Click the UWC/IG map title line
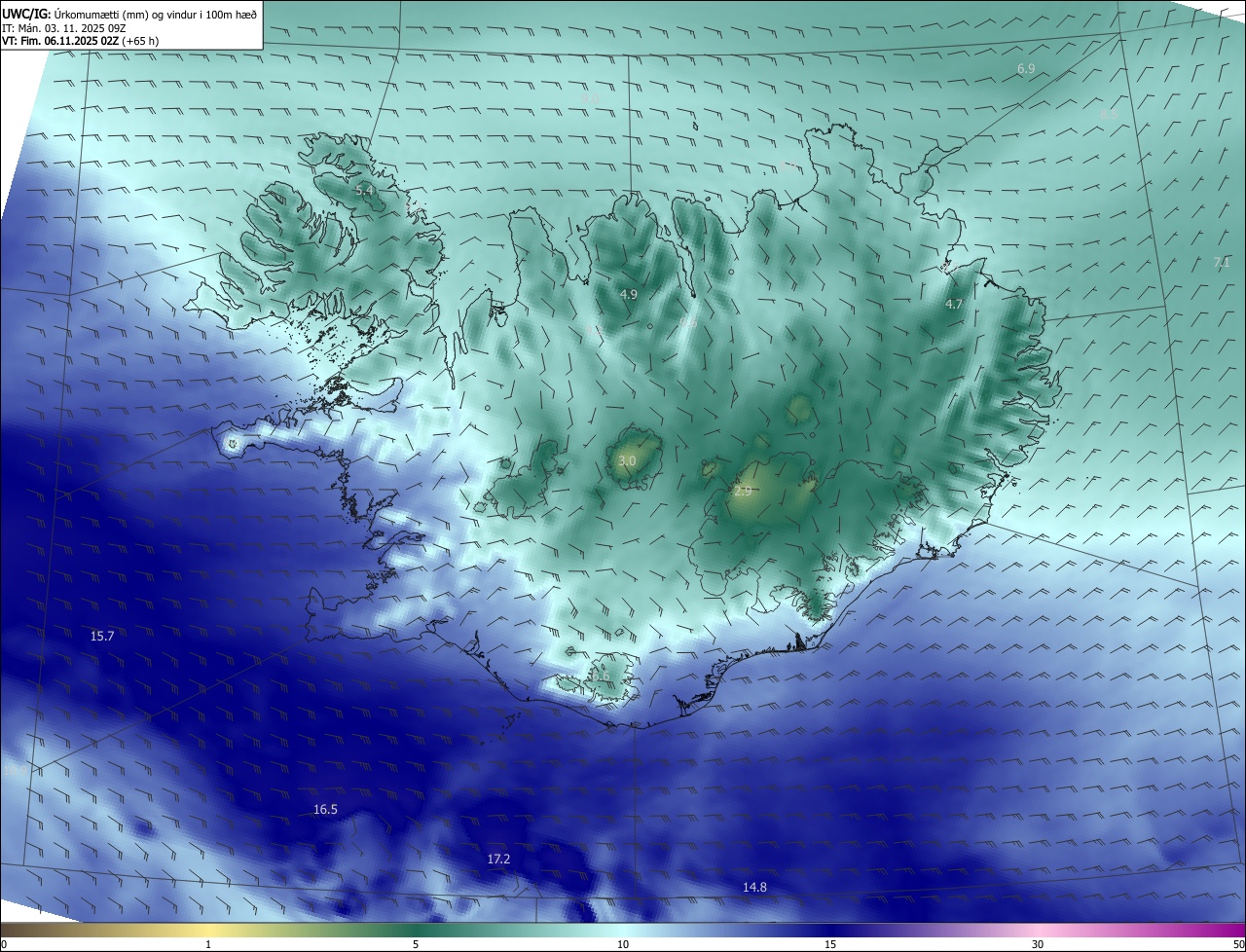The height and width of the screenshot is (952, 1246). tap(129, 14)
